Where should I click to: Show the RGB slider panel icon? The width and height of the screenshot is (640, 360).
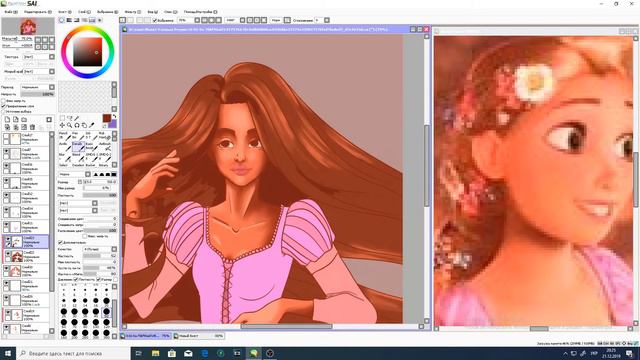tap(69, 20)
